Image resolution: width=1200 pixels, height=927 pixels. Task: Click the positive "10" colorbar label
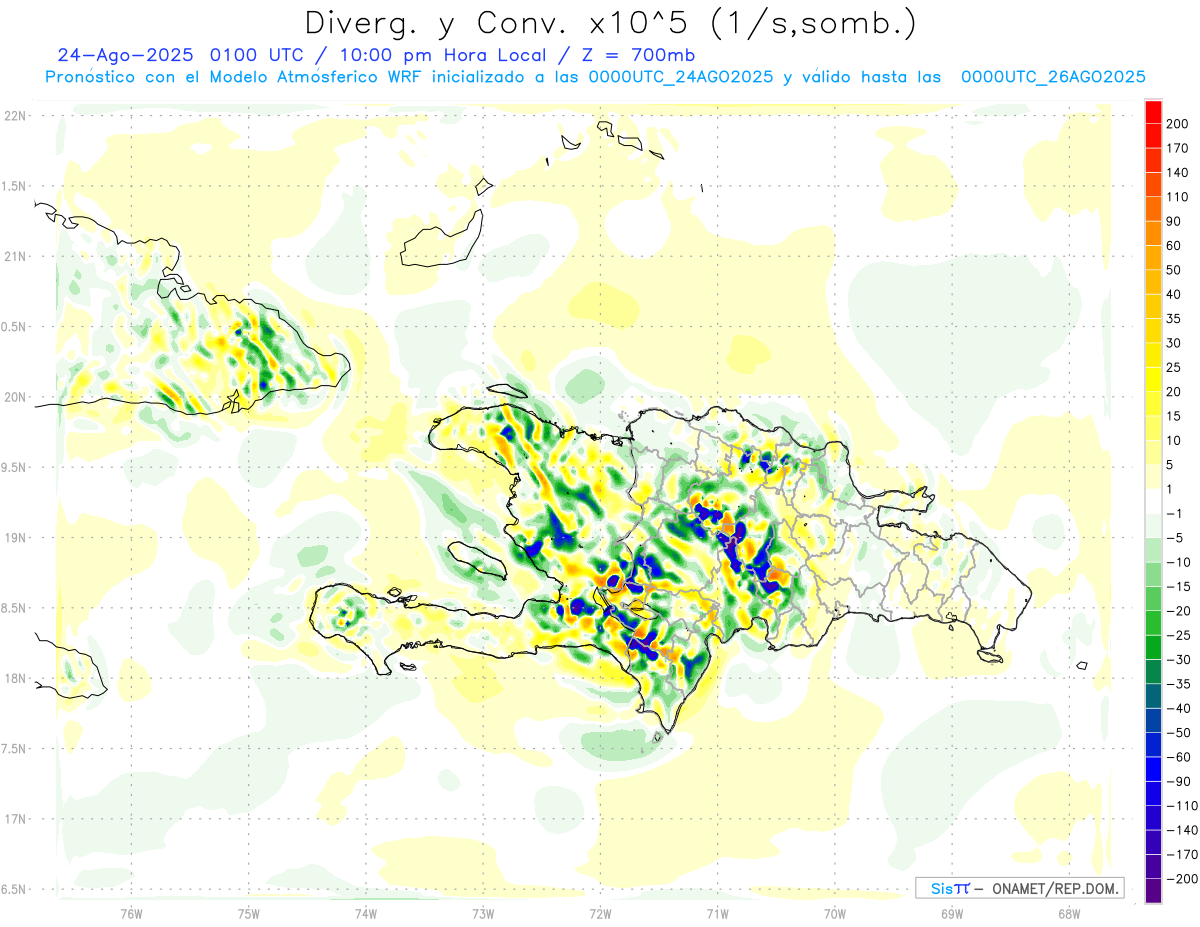(1174, 441)
